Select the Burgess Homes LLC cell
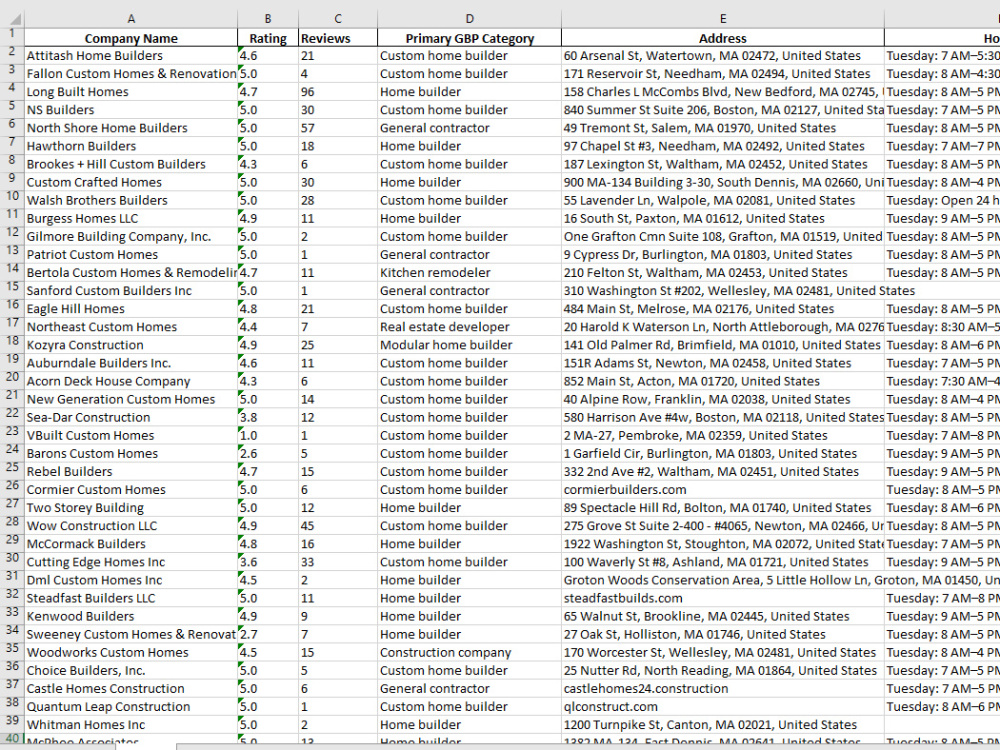Viewport: 1000px width, 750px height. coord(131,218)
